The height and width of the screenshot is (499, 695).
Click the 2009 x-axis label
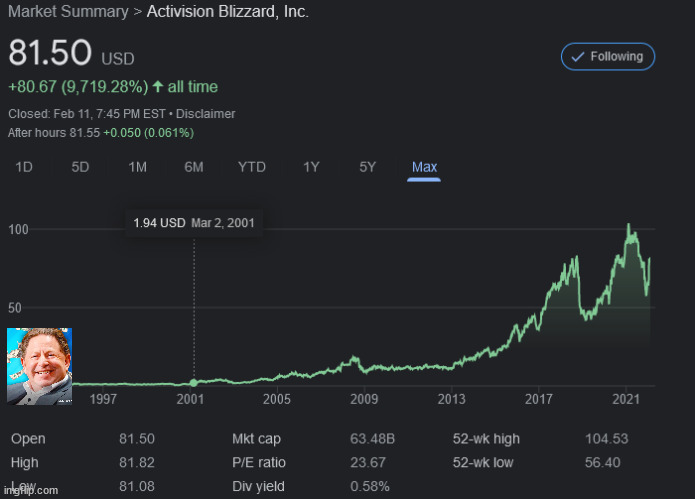coord(364,399)
